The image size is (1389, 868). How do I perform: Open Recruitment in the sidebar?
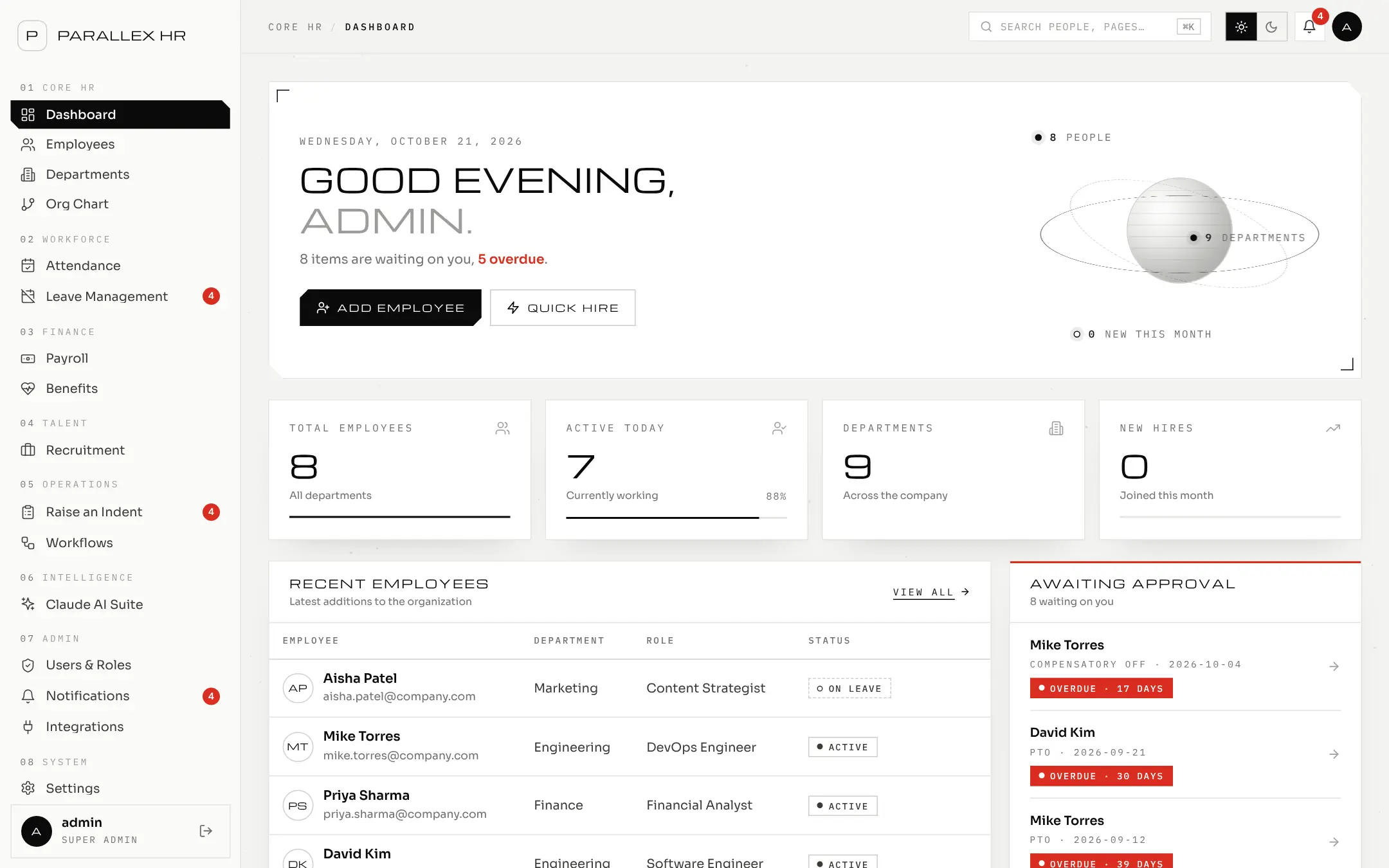(x=120, y=450)
